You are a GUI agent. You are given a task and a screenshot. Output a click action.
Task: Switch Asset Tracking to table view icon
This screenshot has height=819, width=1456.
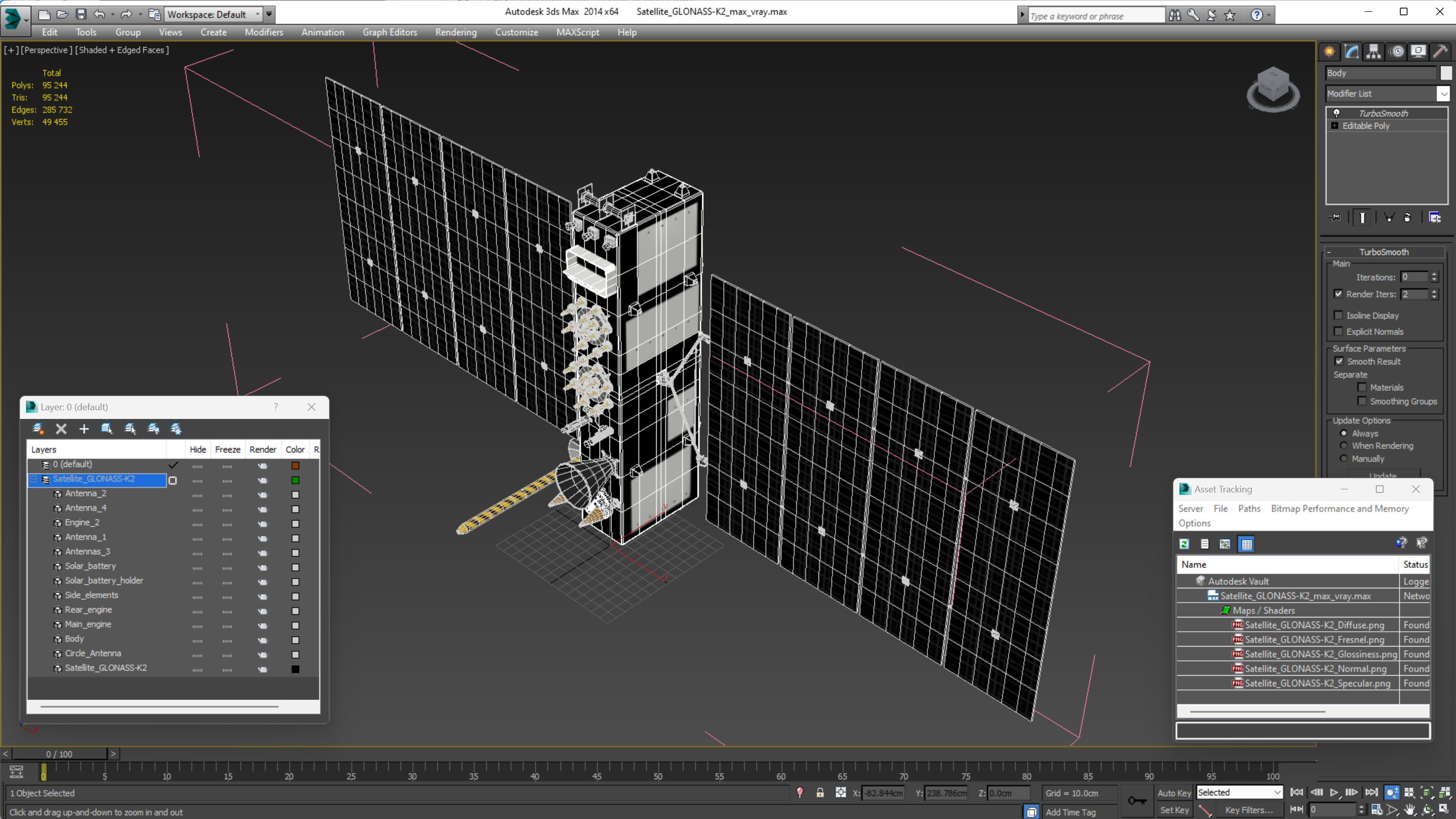click(1246, 544)
